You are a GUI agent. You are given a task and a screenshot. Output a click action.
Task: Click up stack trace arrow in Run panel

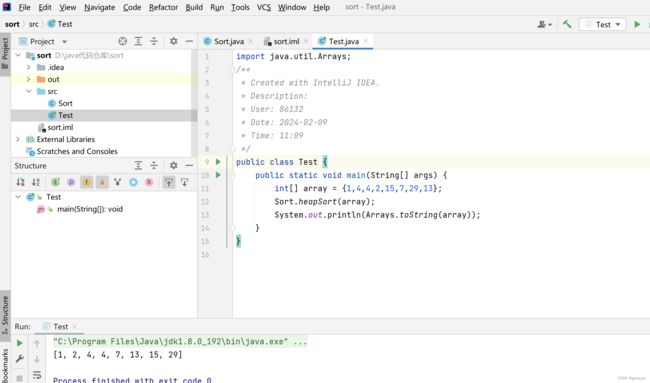(x=37, y=343)
